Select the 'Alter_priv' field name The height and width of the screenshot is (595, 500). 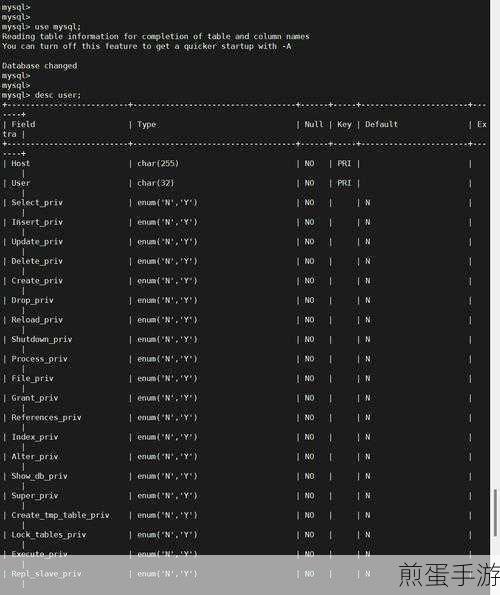click(x=35, y=457)
